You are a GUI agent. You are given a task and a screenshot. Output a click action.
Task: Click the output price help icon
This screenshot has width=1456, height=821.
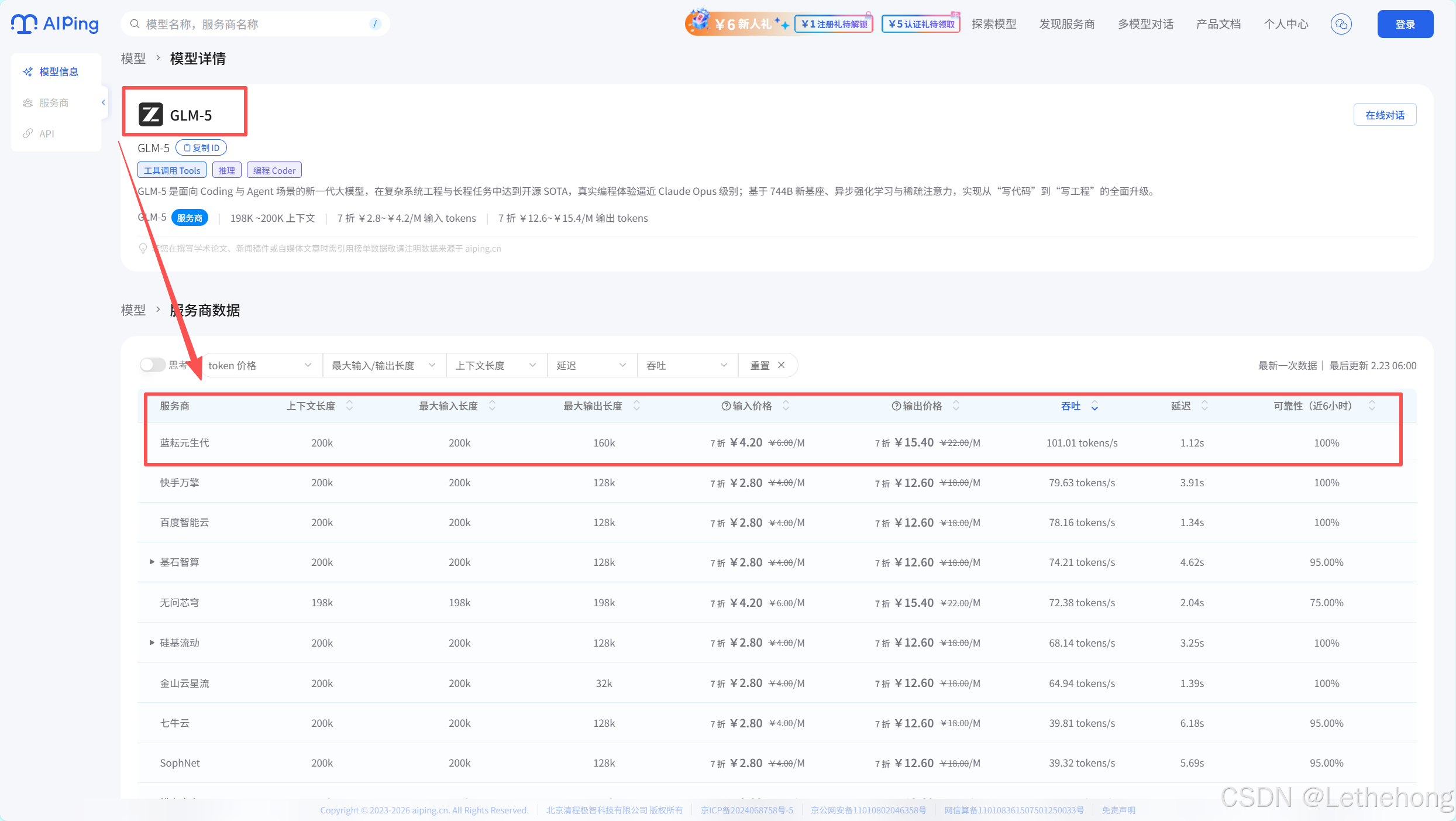tap(896, 406)
